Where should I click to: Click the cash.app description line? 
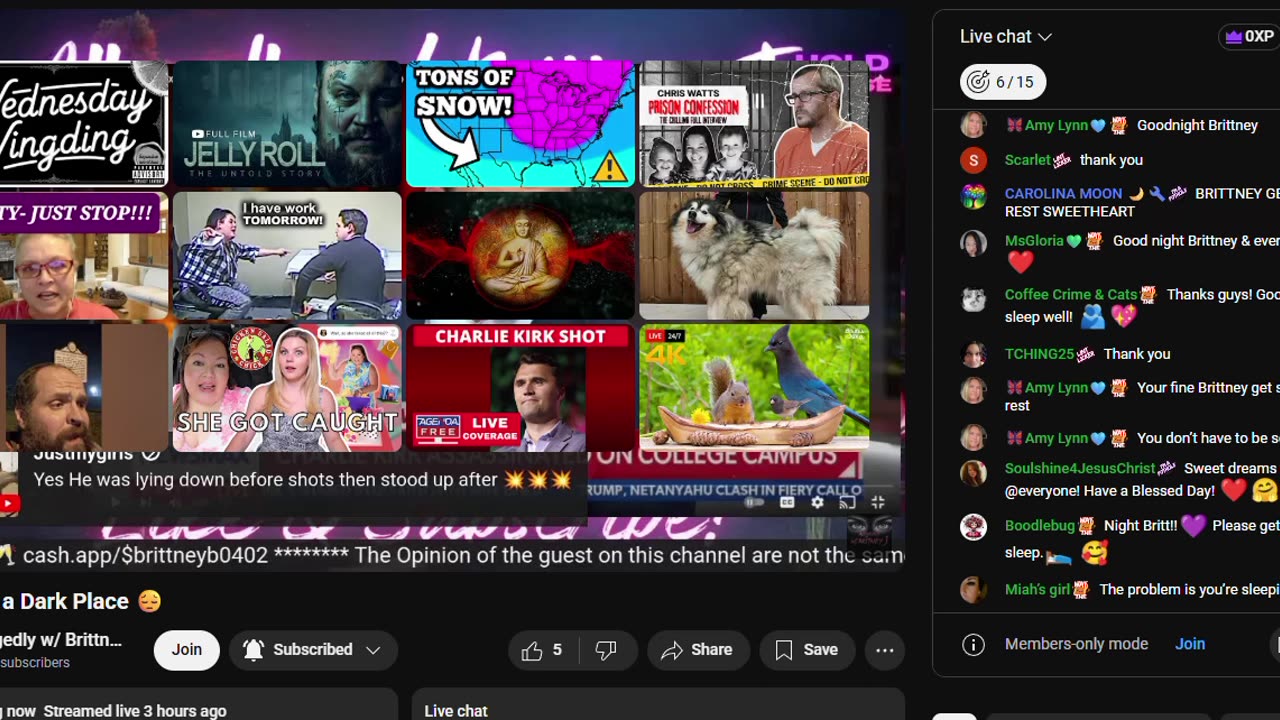click(453, 556)
